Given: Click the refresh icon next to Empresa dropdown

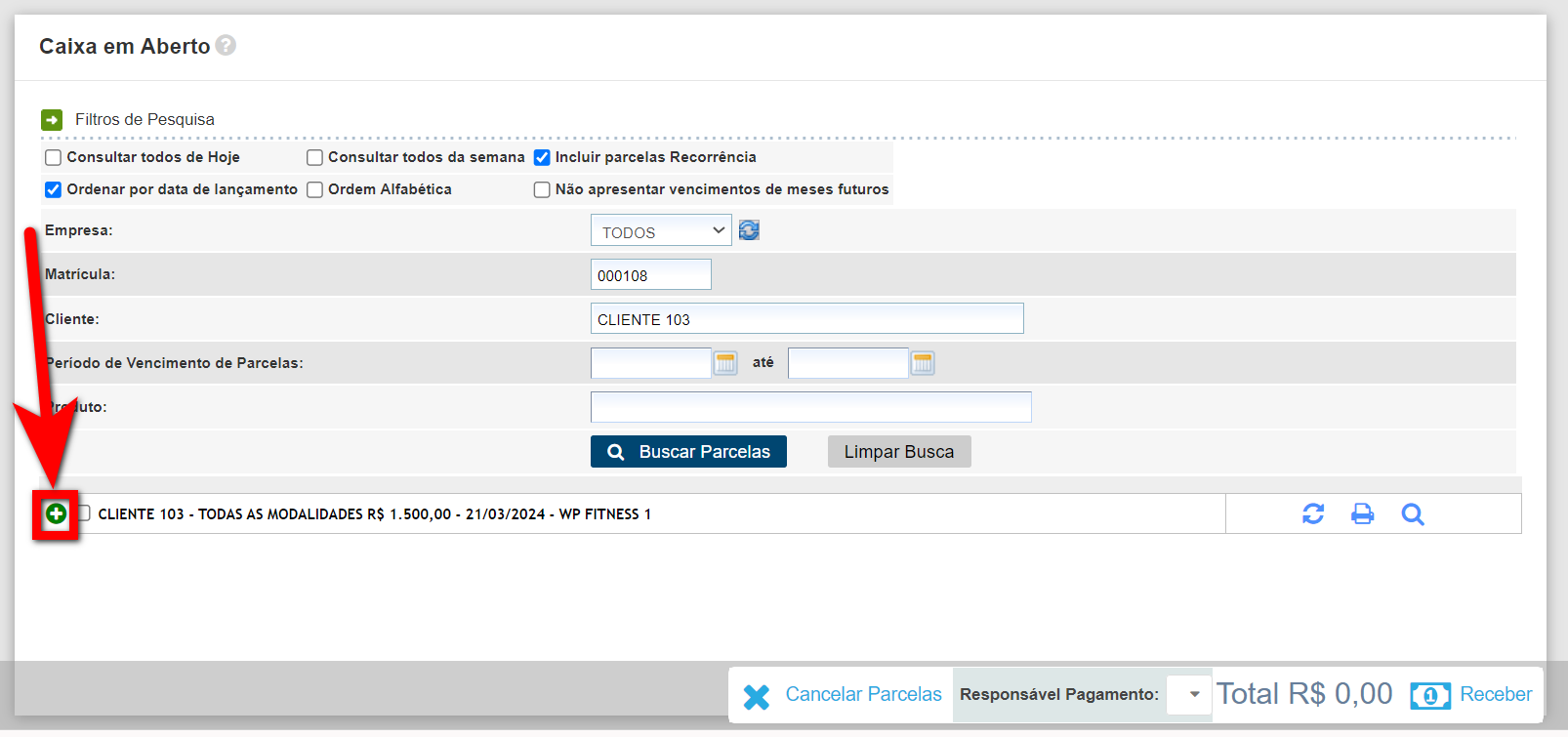Looking at the screenshot, I should pyautogui.click(x=749, y=230).
